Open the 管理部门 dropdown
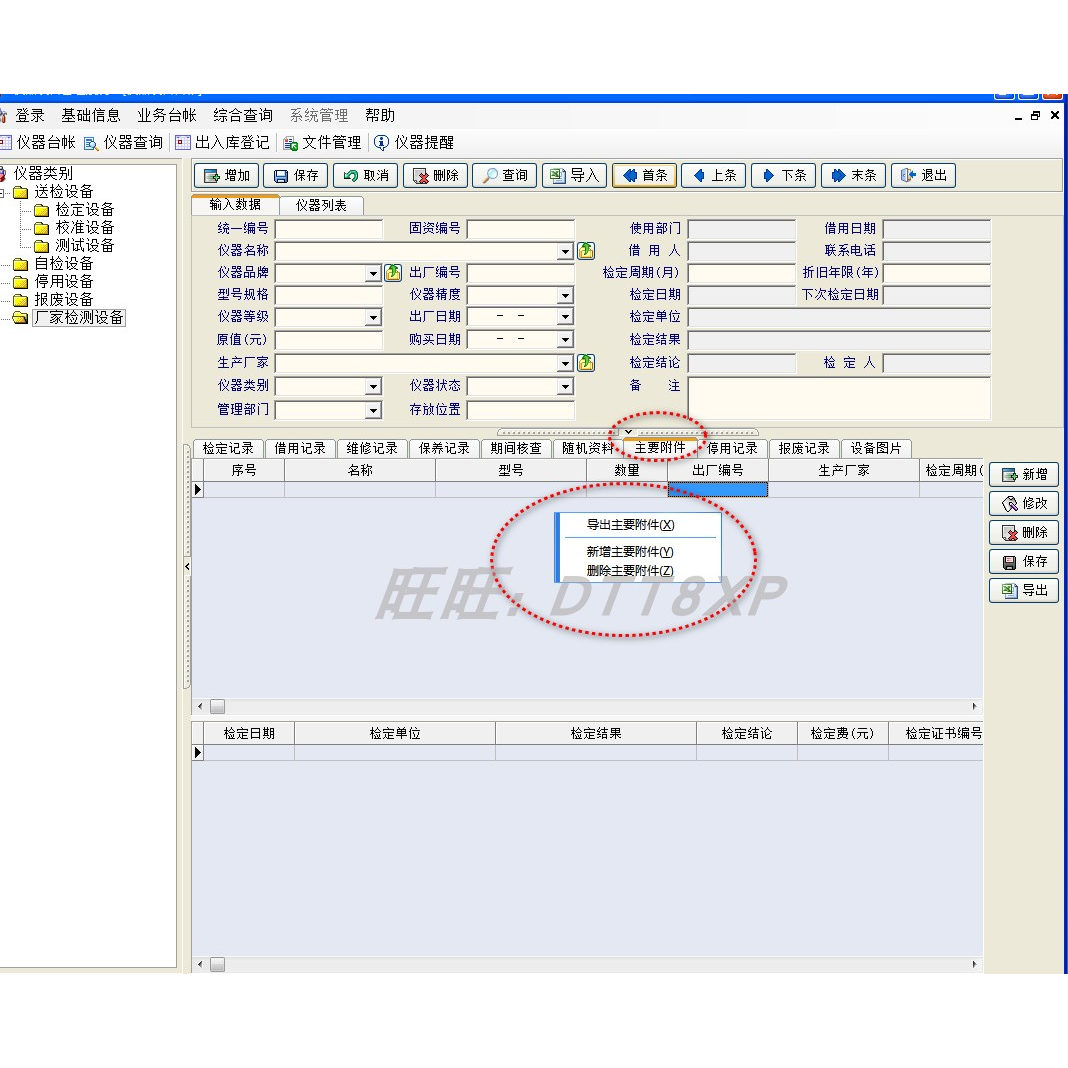This screenshot has width=1068, height=1068. click(373, 411)
